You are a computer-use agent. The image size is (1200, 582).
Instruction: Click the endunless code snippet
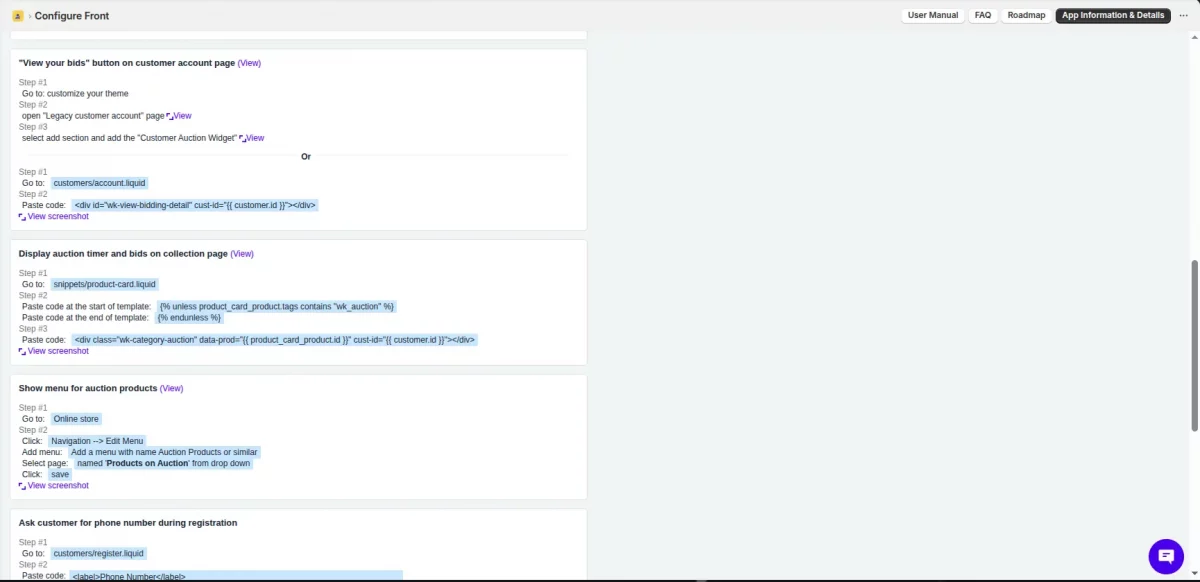tap(189, 317)
